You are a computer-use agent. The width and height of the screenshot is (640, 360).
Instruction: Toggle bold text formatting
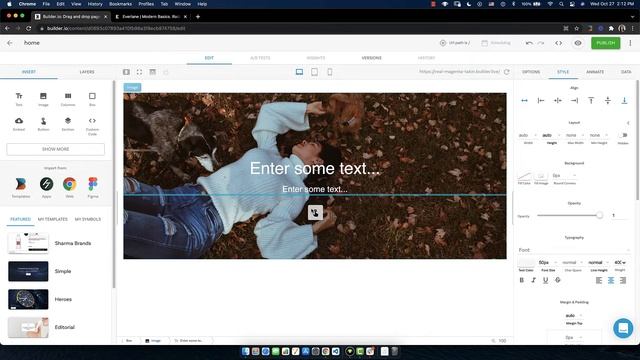[x=521, y=280]
